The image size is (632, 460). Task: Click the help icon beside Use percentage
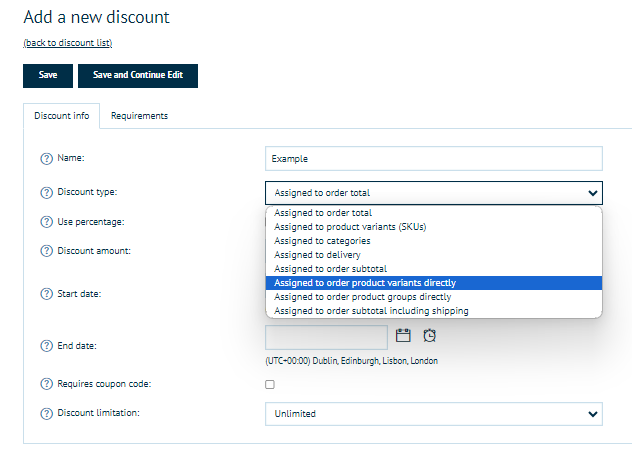(x=46, y=222)
